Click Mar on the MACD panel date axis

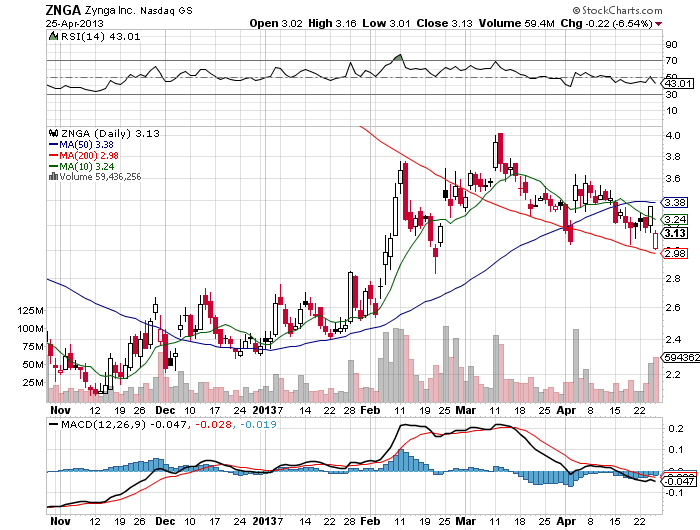coord(466,521)
